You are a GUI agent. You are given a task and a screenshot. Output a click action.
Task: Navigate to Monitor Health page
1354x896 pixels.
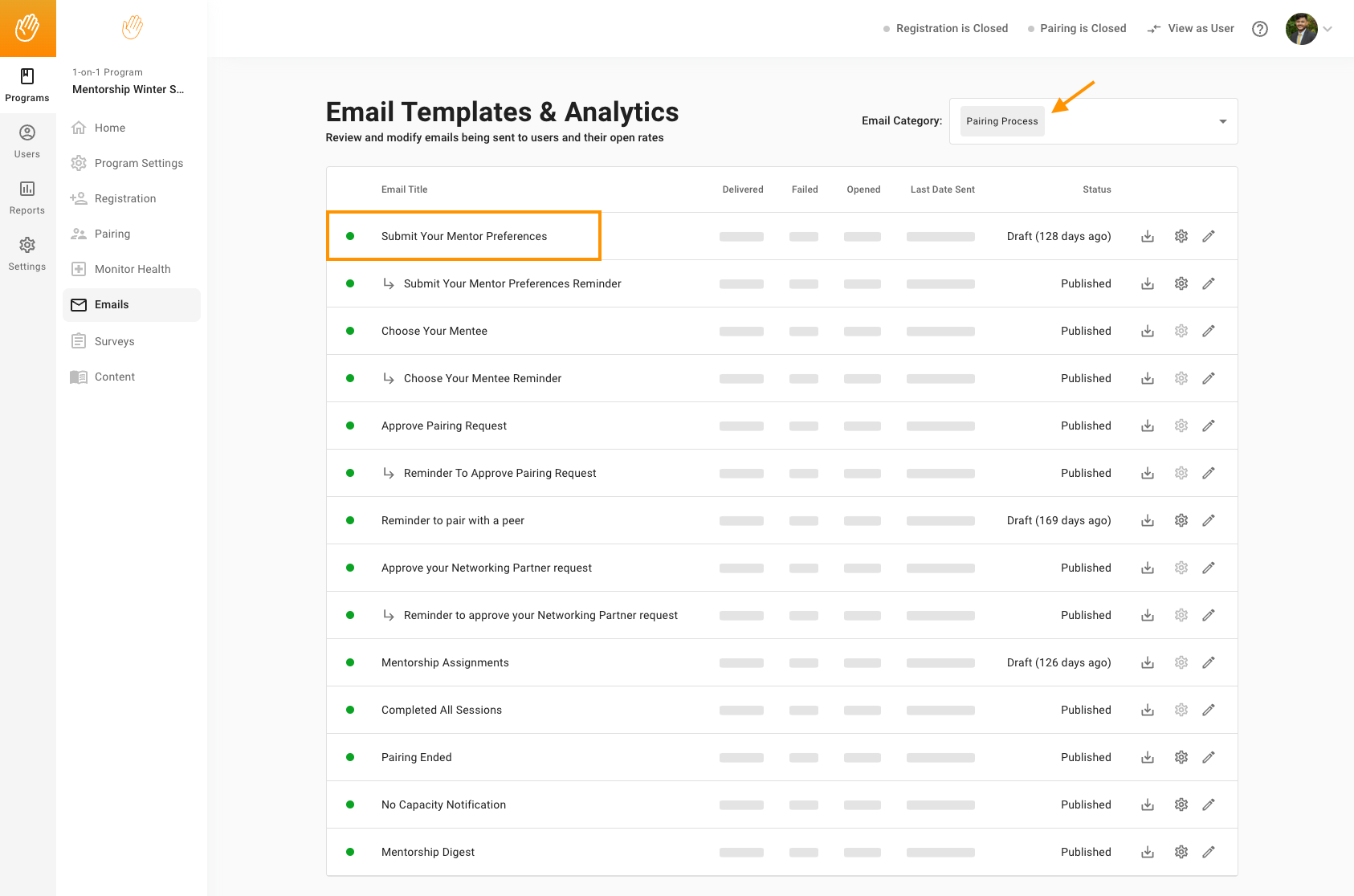(x=132, y=269)
